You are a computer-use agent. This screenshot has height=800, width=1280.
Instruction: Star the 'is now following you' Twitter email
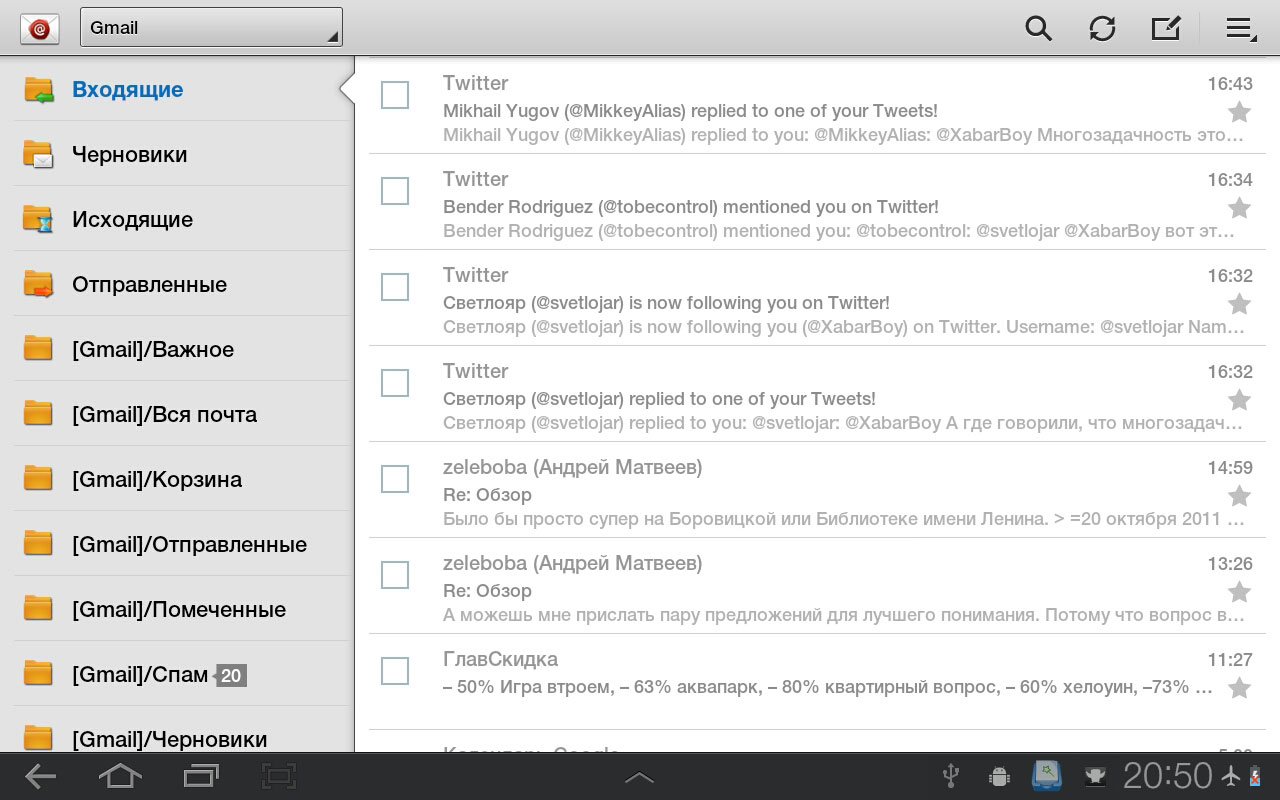[x=1239, y=303]
